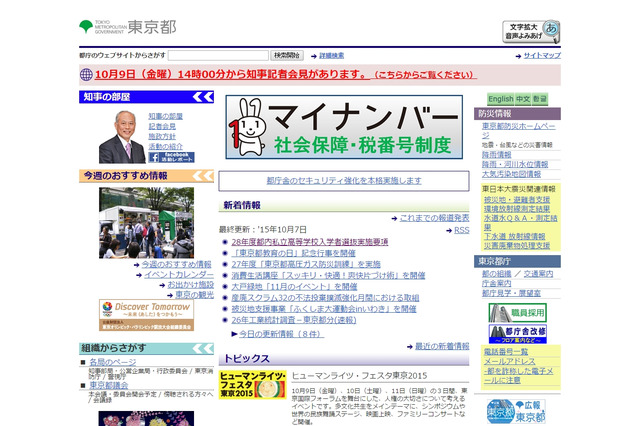Open 「東京都教育の日」記念行事を開催 news item

click(x=293, y=253)
